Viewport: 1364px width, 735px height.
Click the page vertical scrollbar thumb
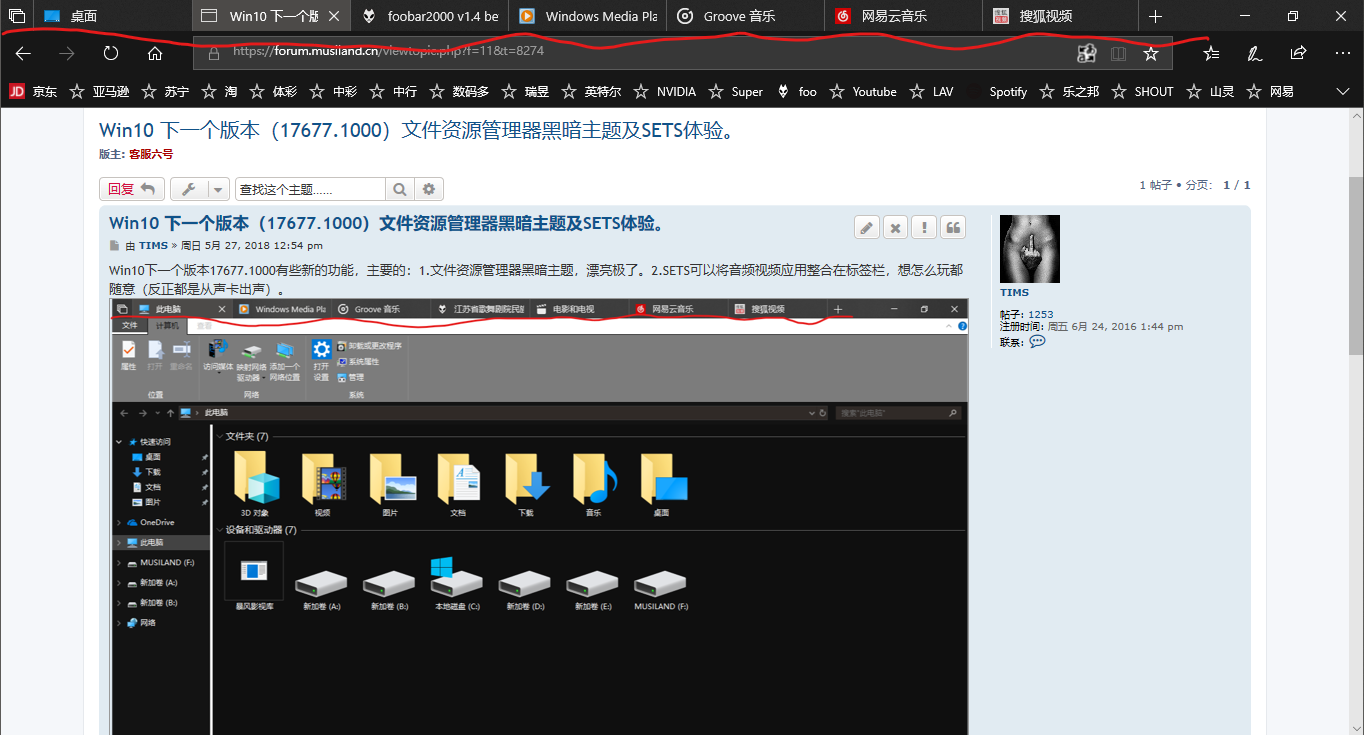[1355, 266]
